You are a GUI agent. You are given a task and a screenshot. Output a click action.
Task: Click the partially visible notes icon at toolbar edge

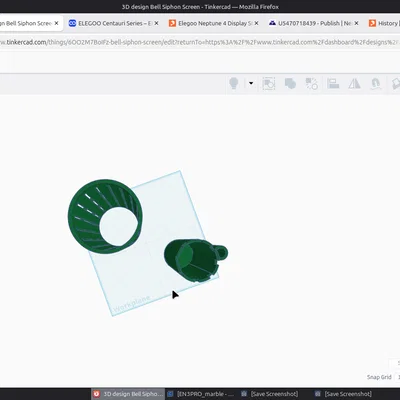(x=396, y=83)
